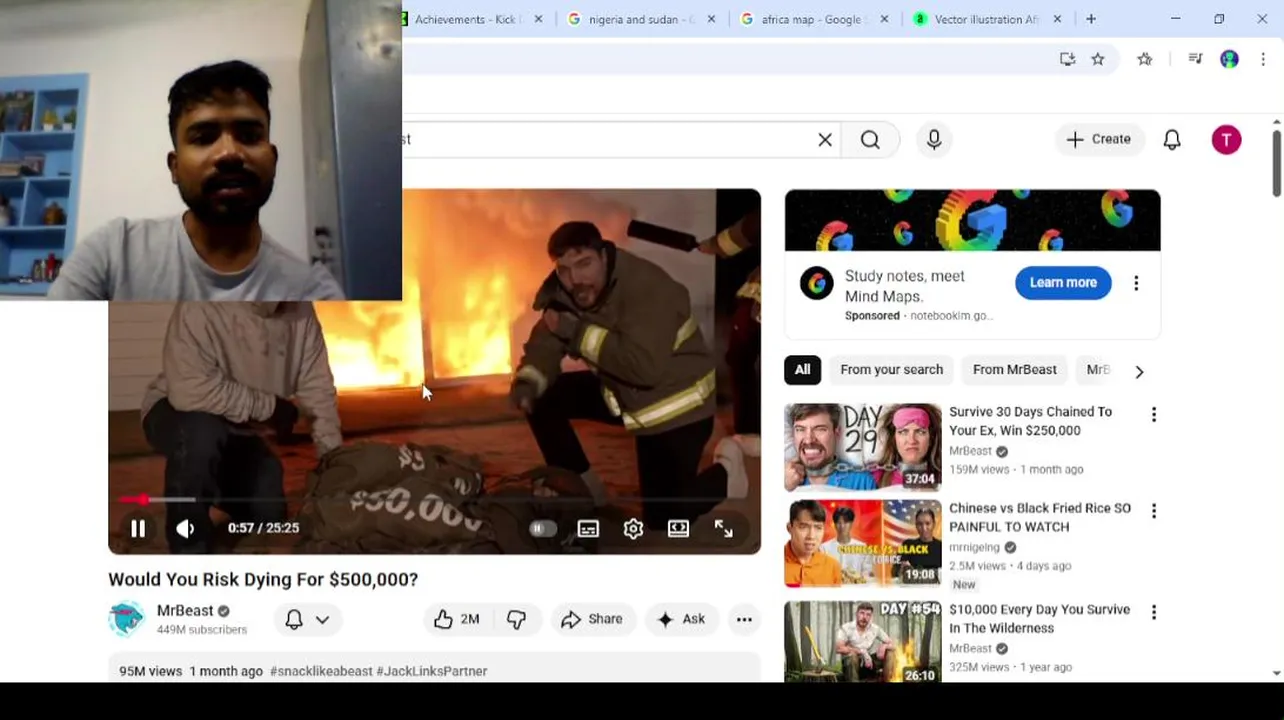Dislike the video

click(x=516, y=619)
